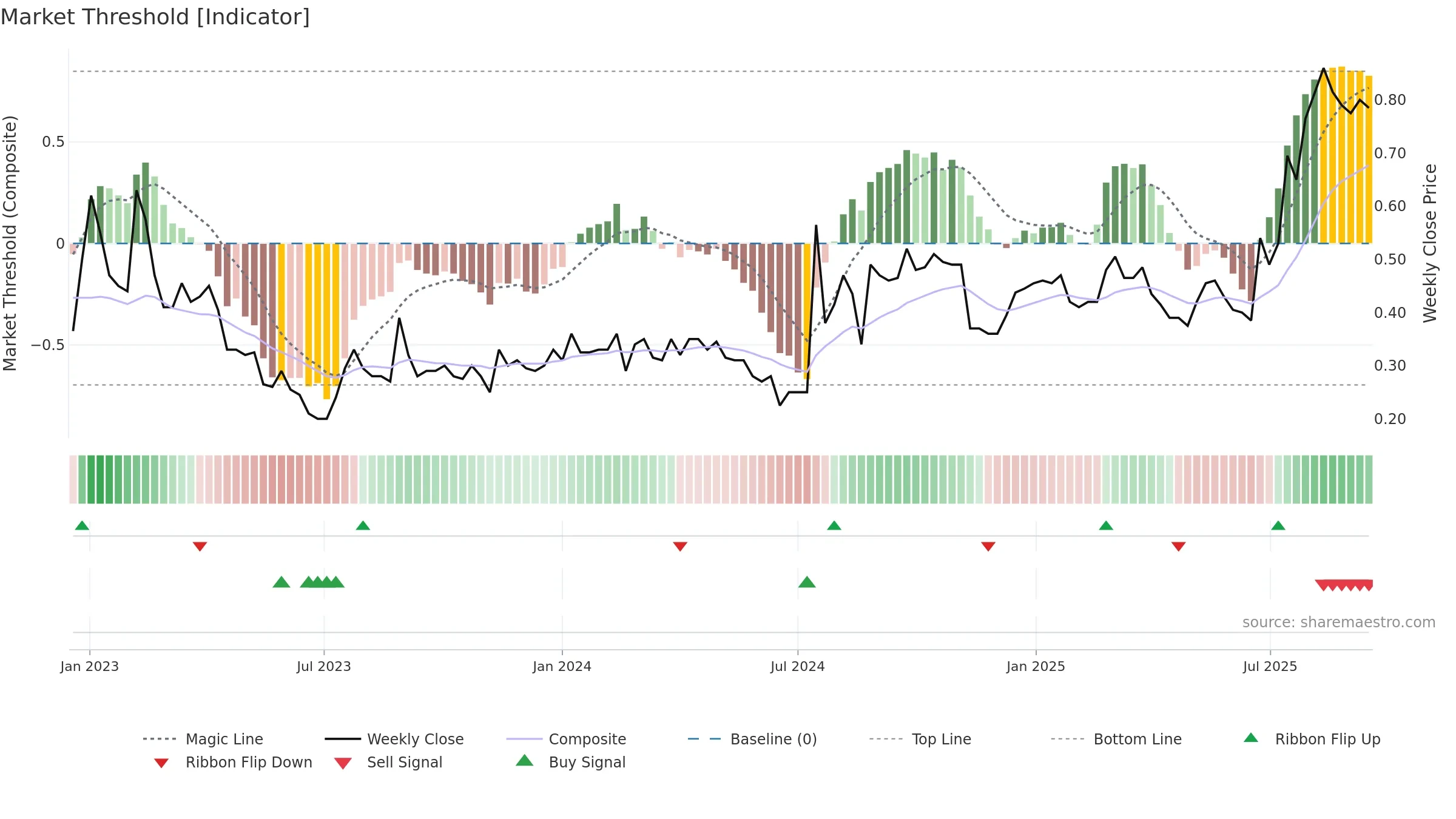Click the Market Threshold (Composite) axis title
This screenshot has height=819, width=1456.
10,243
